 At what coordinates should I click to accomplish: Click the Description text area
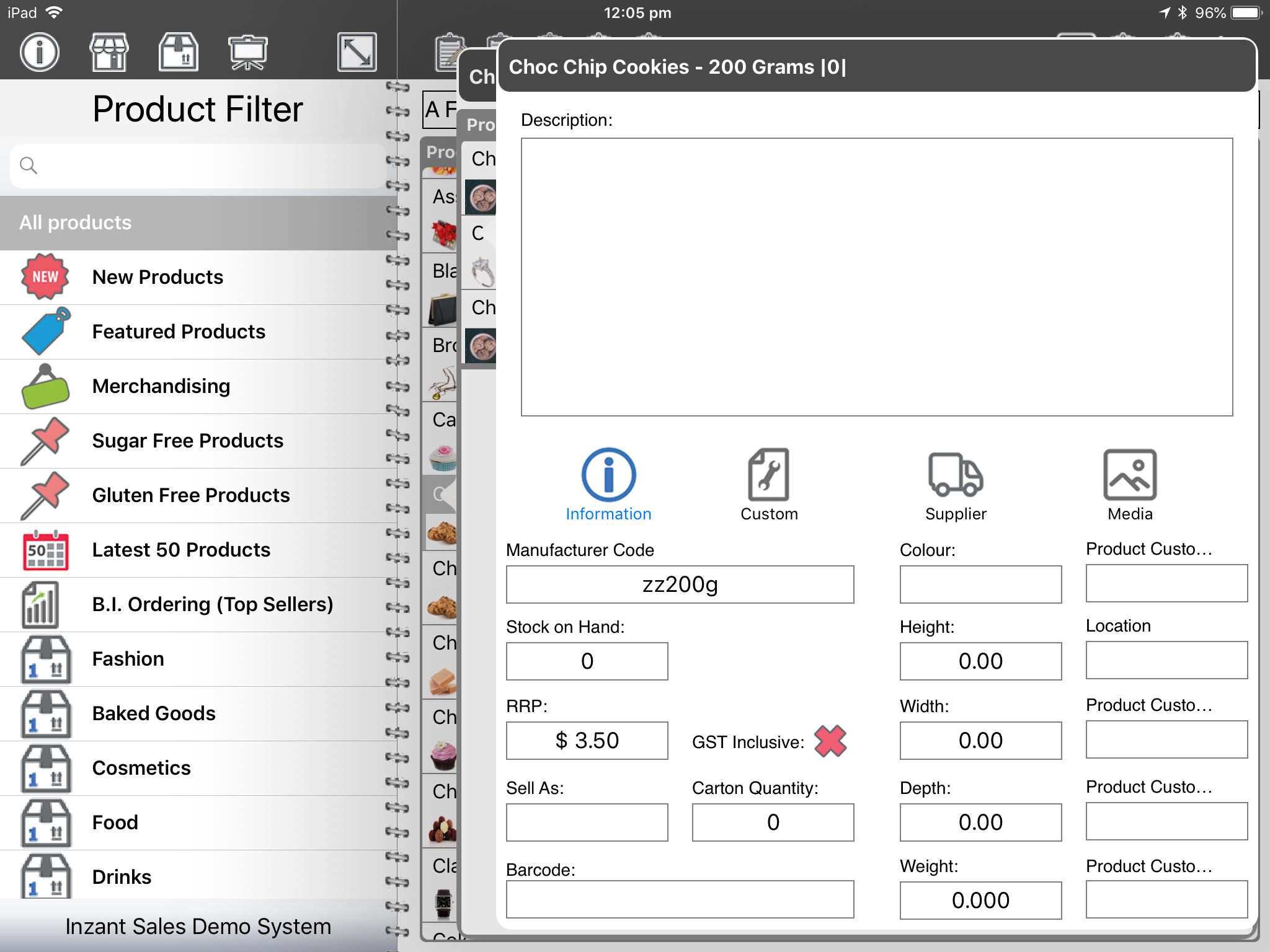pos(876,277)
